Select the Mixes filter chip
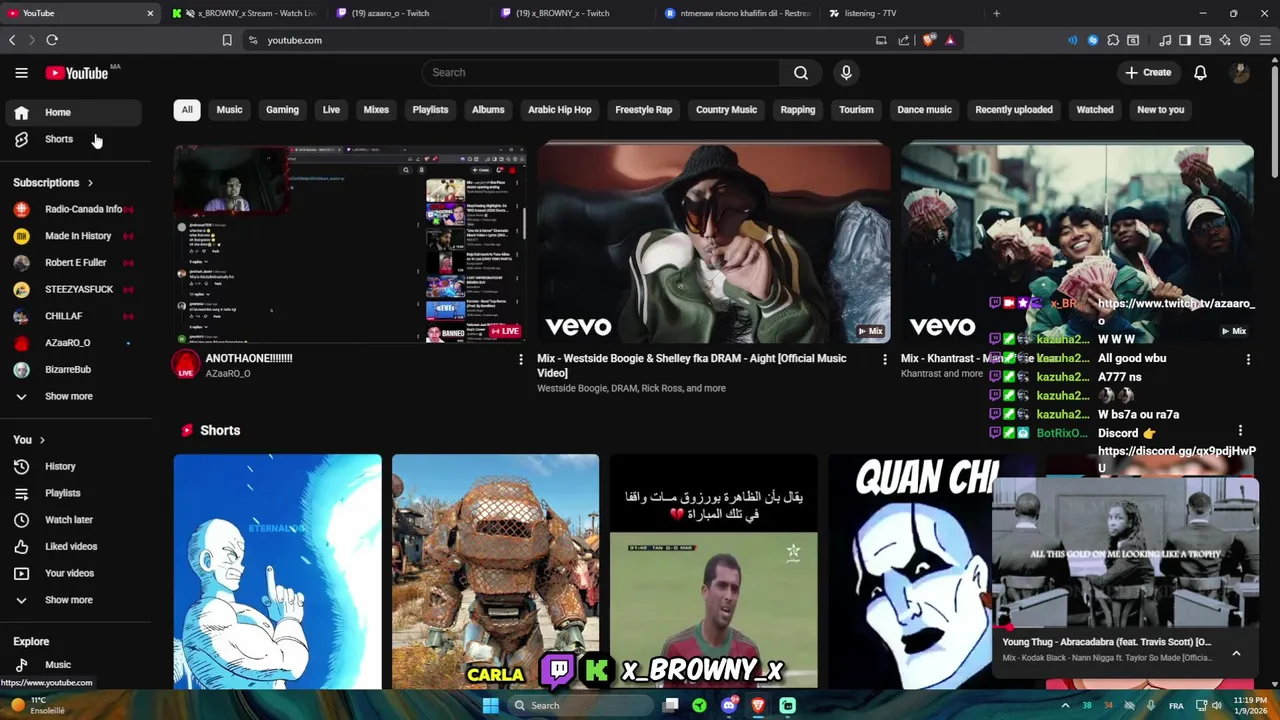1280x720 pixels. pyautogui.click(x=376, y=110)
